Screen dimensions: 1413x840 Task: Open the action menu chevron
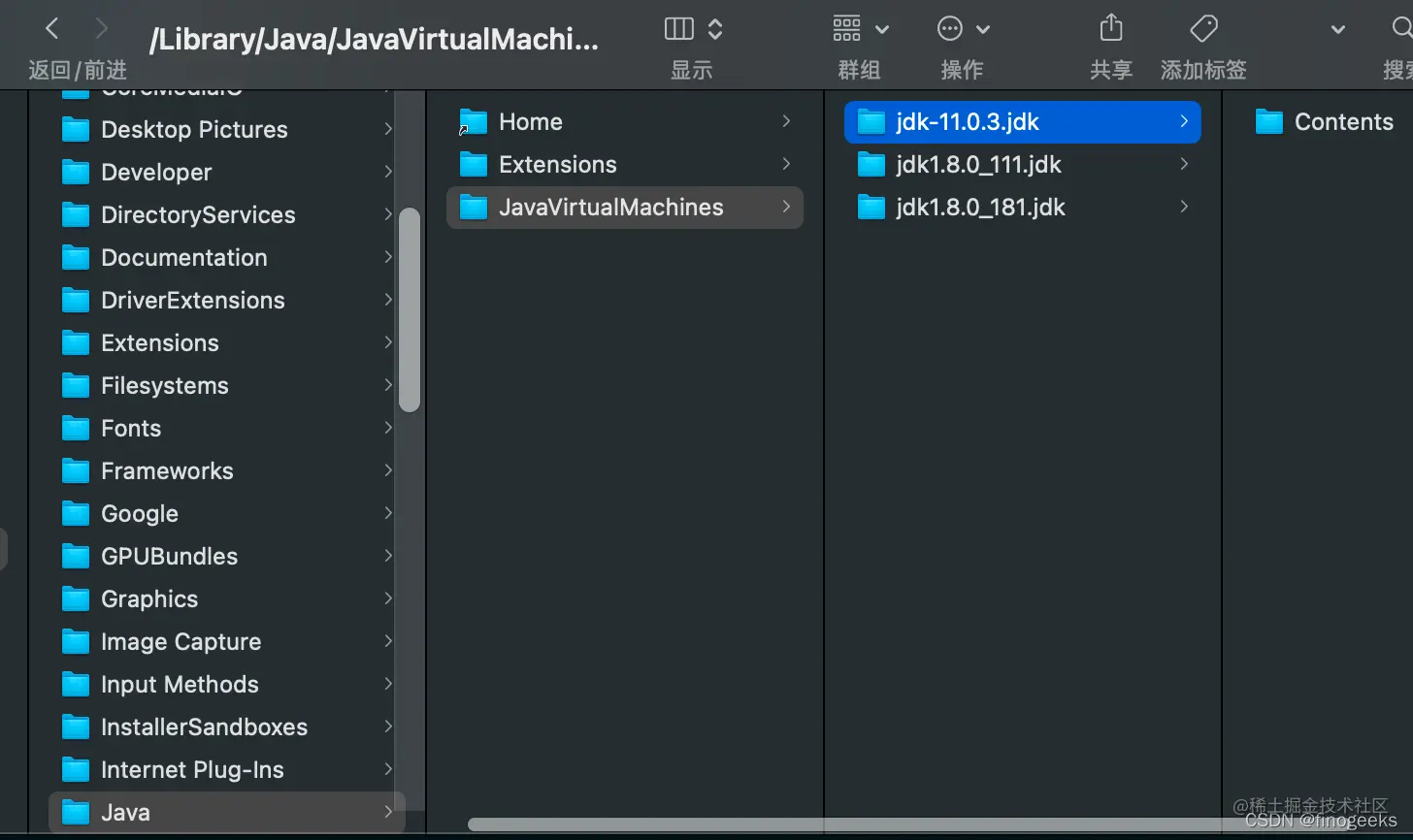pos(983,30)
